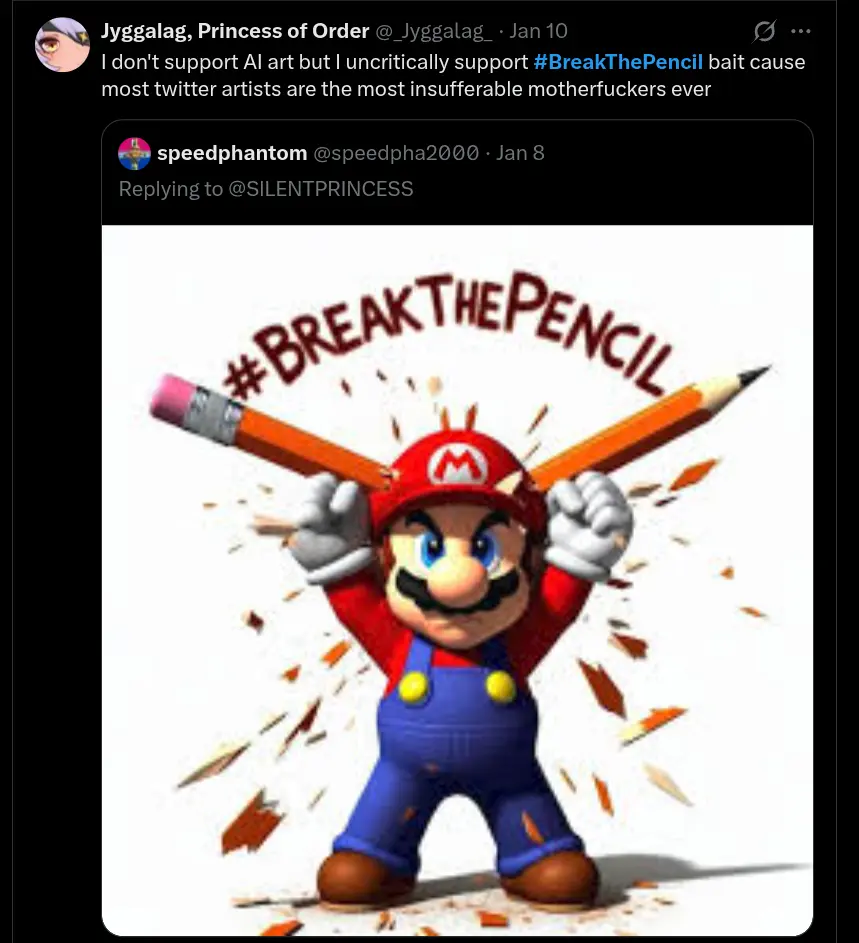
Task: Open the Jan 10 timestamp link
Action: [538, 31]
